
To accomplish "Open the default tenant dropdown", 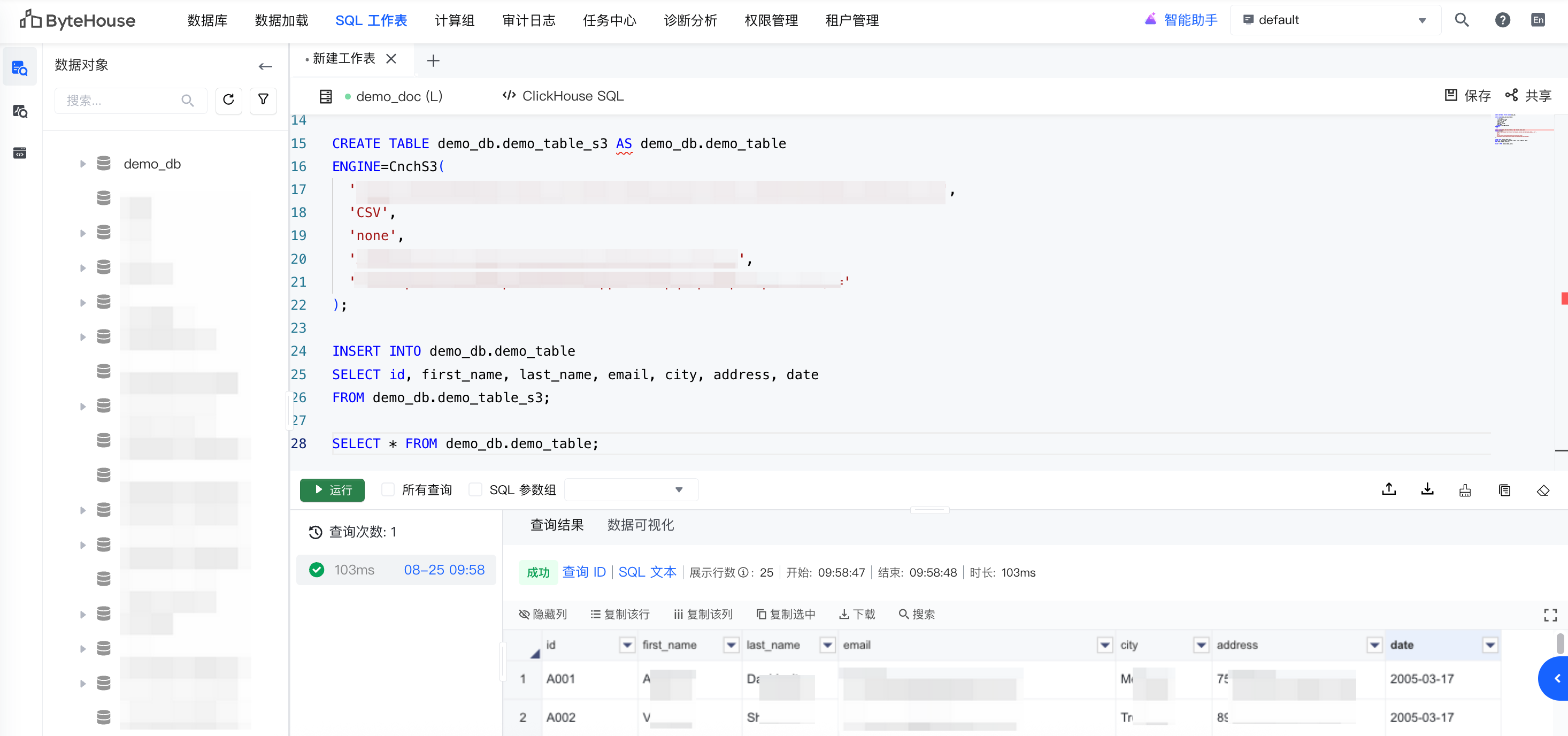I will (x=1334, y=20).
